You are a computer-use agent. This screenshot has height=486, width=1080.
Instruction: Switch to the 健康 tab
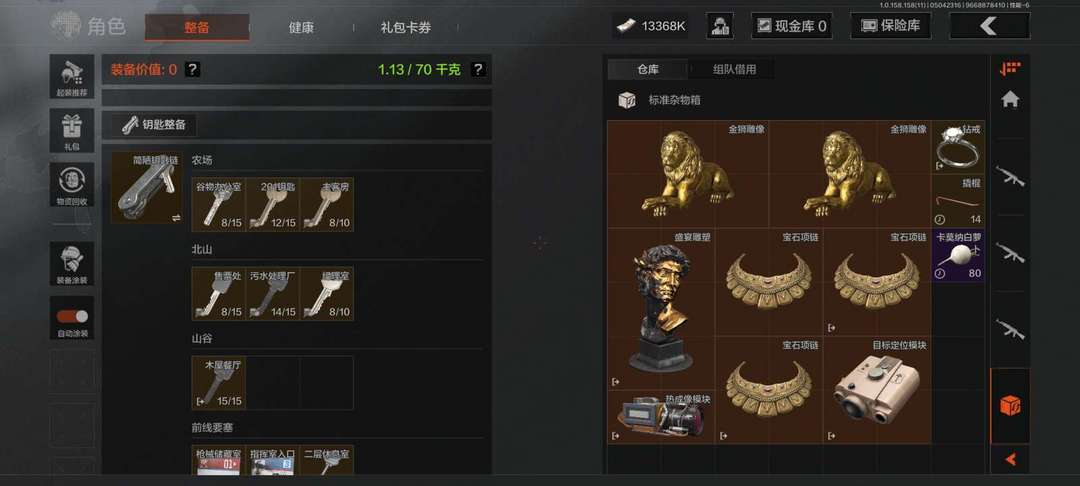pos(301,28)
